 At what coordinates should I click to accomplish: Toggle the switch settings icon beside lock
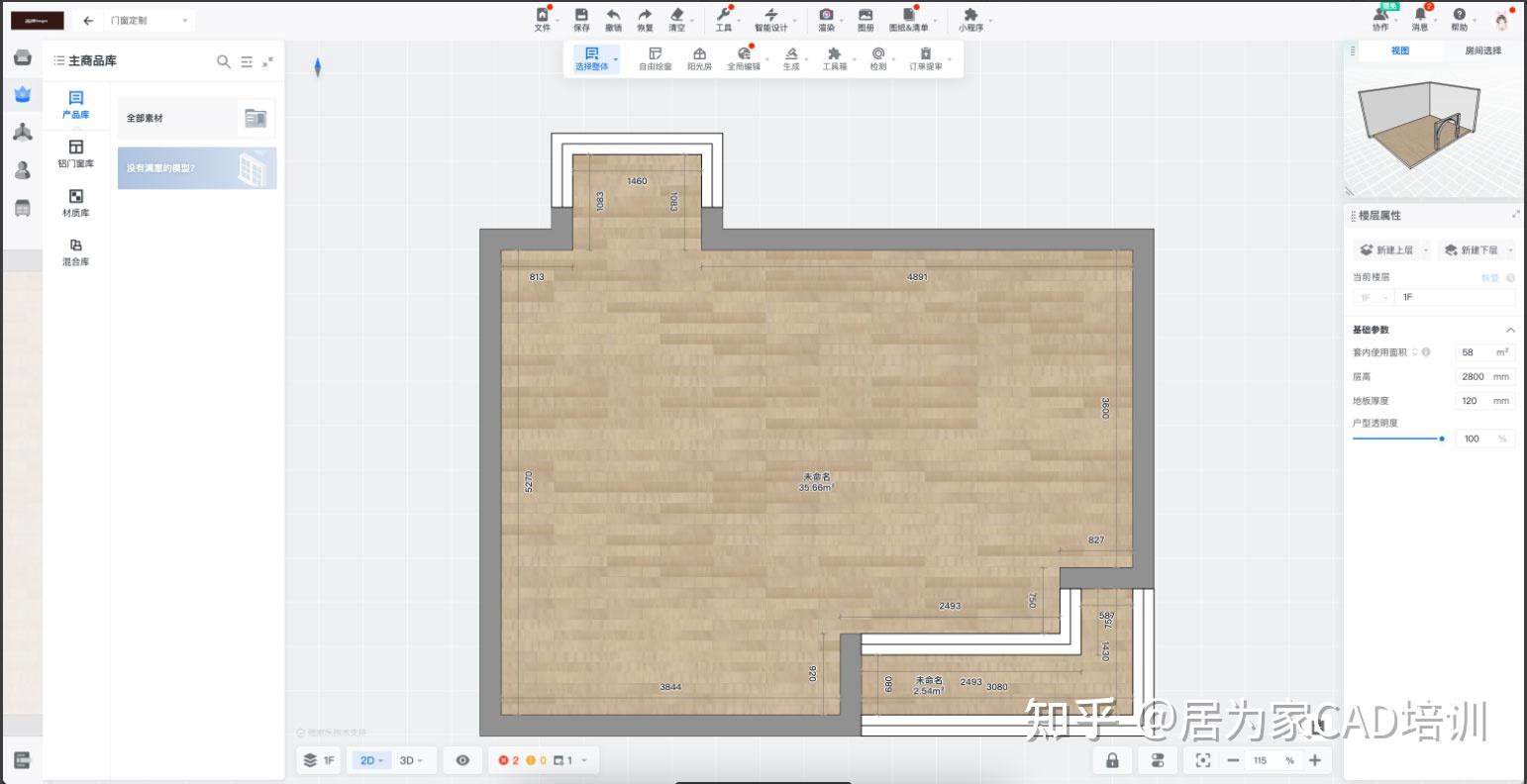tap(1158, 760)
